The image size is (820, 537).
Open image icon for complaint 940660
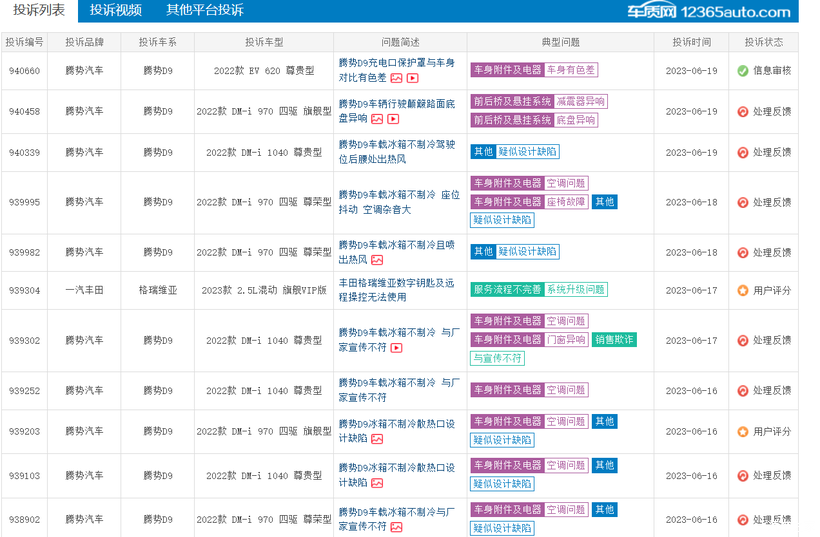[396, 78]
